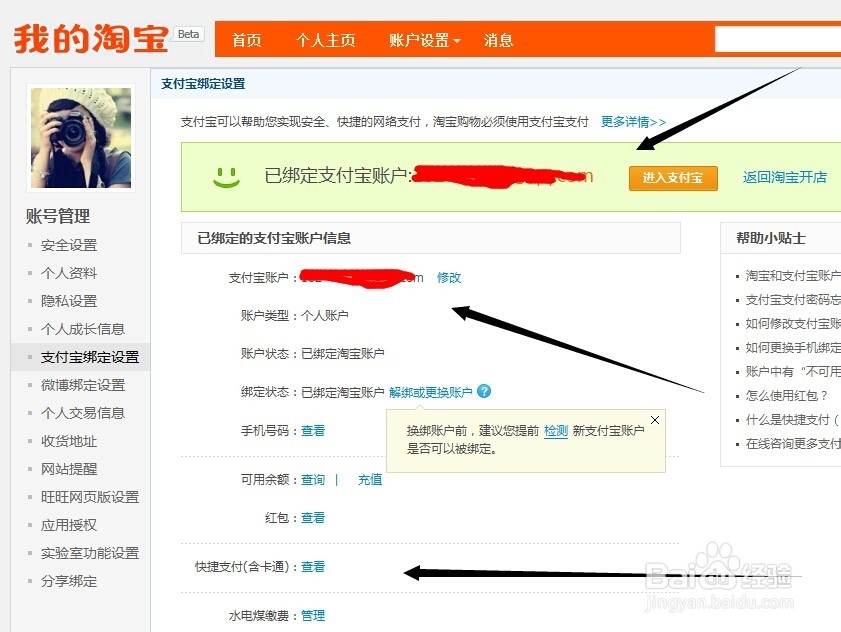
Task: Open 消息 in the top navigation
Action: (498, 40)
